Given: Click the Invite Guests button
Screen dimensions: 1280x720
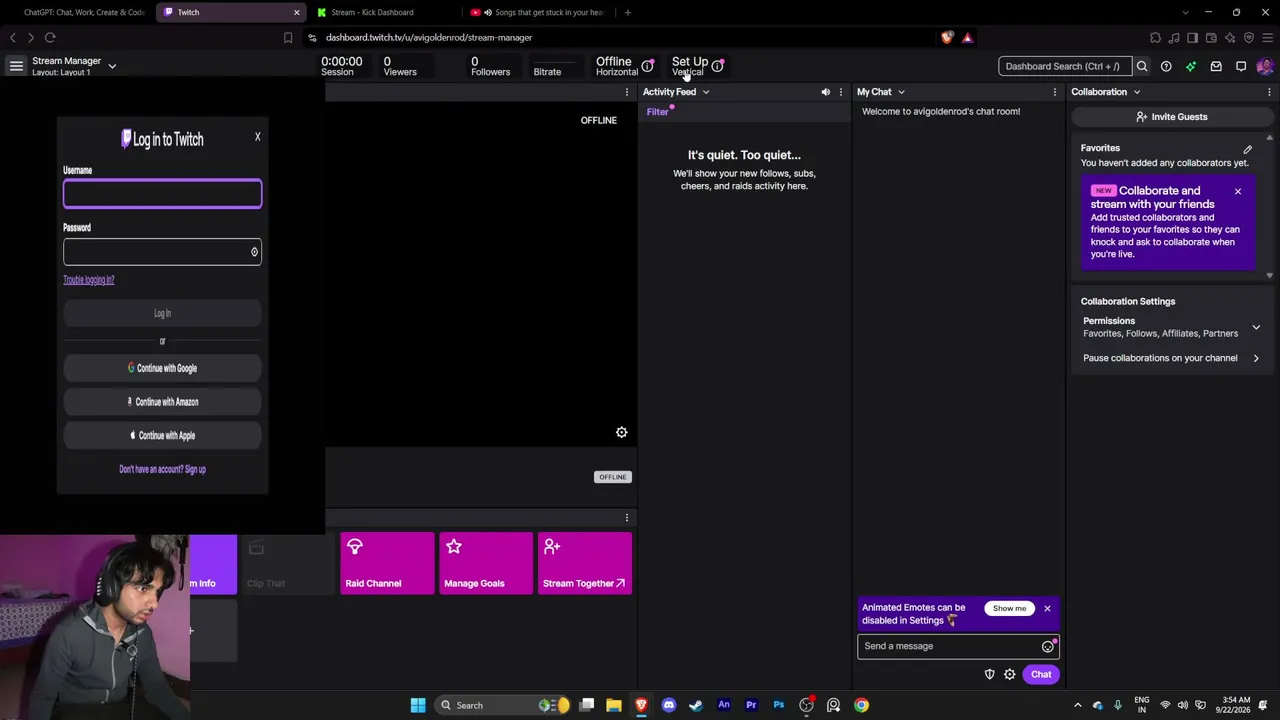Looking at the screenshot, I should (x=1171, y=117).
